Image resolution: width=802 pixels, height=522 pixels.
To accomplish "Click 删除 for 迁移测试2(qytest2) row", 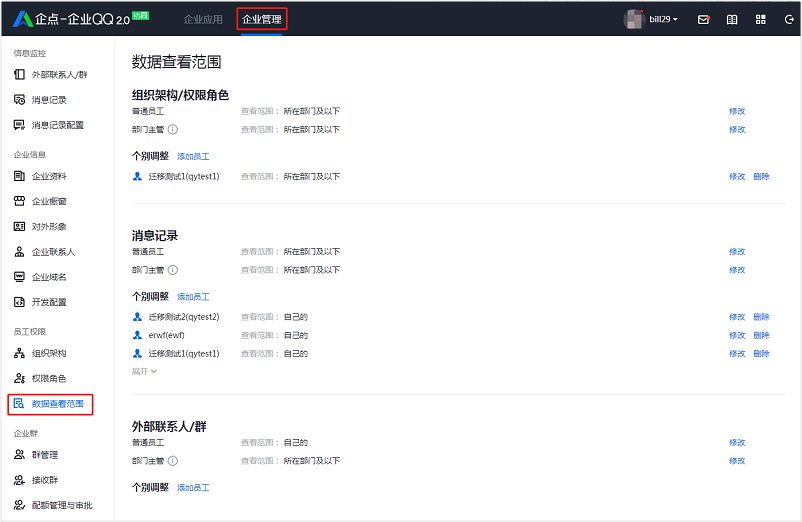I will [x=762, y=317].
